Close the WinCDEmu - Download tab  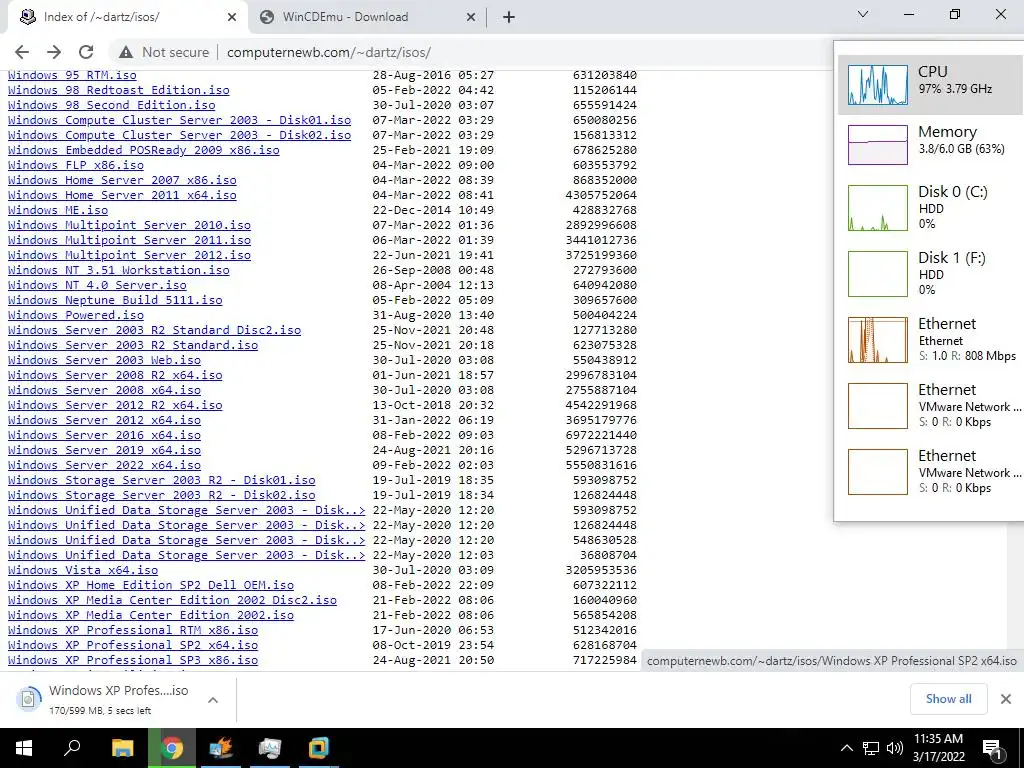point(471,18)
